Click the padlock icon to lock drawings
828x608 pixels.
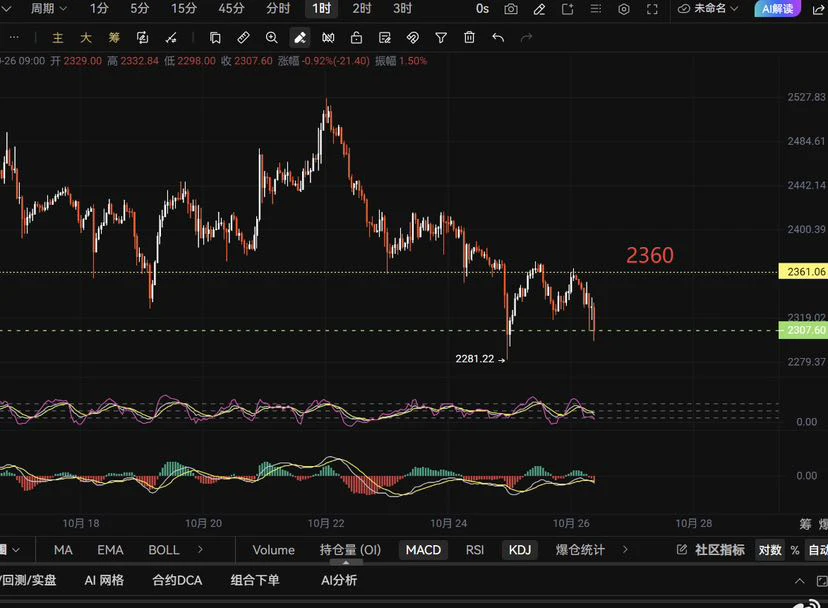(x=356, y=38)
